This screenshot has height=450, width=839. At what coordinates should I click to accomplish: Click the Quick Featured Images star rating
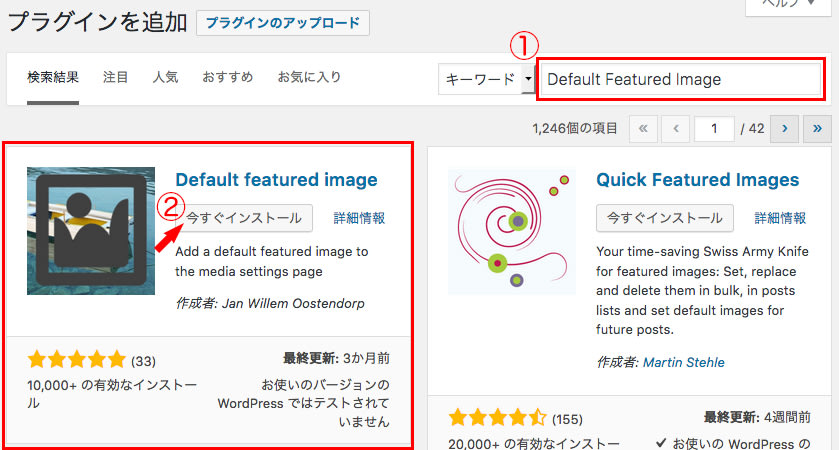(498, 417)
